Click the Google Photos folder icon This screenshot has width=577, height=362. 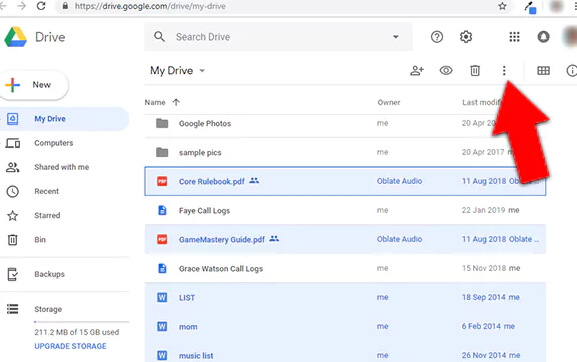click(x=162, y=123)
